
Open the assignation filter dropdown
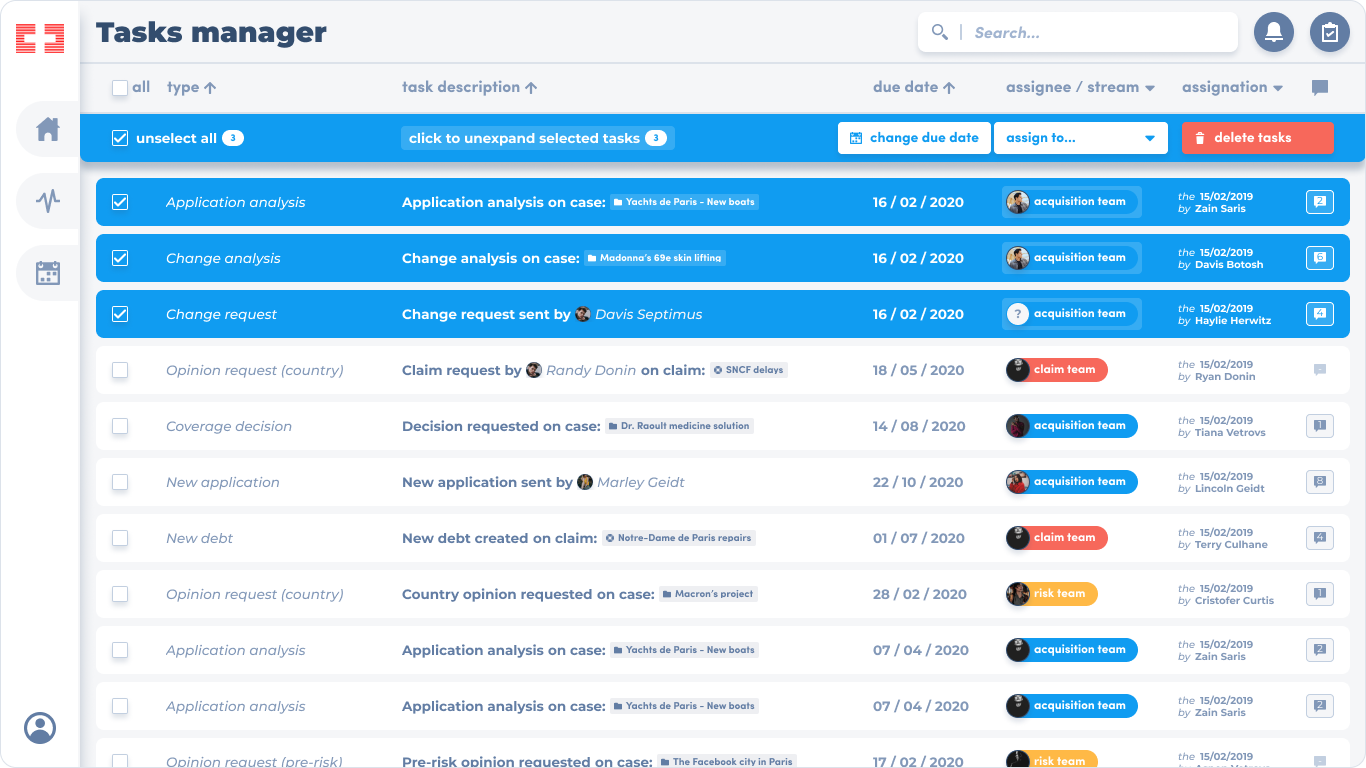[x=1232, y=87]
